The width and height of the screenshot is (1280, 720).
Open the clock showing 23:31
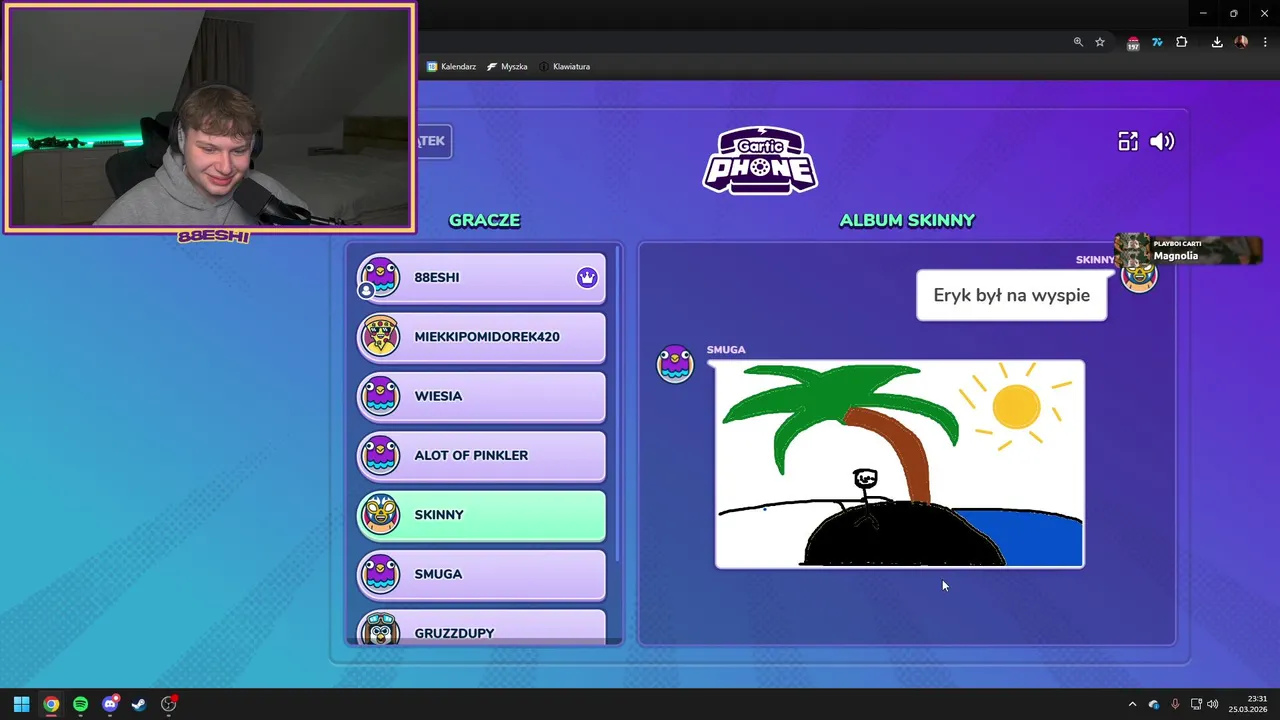[x=1250, y=704]
